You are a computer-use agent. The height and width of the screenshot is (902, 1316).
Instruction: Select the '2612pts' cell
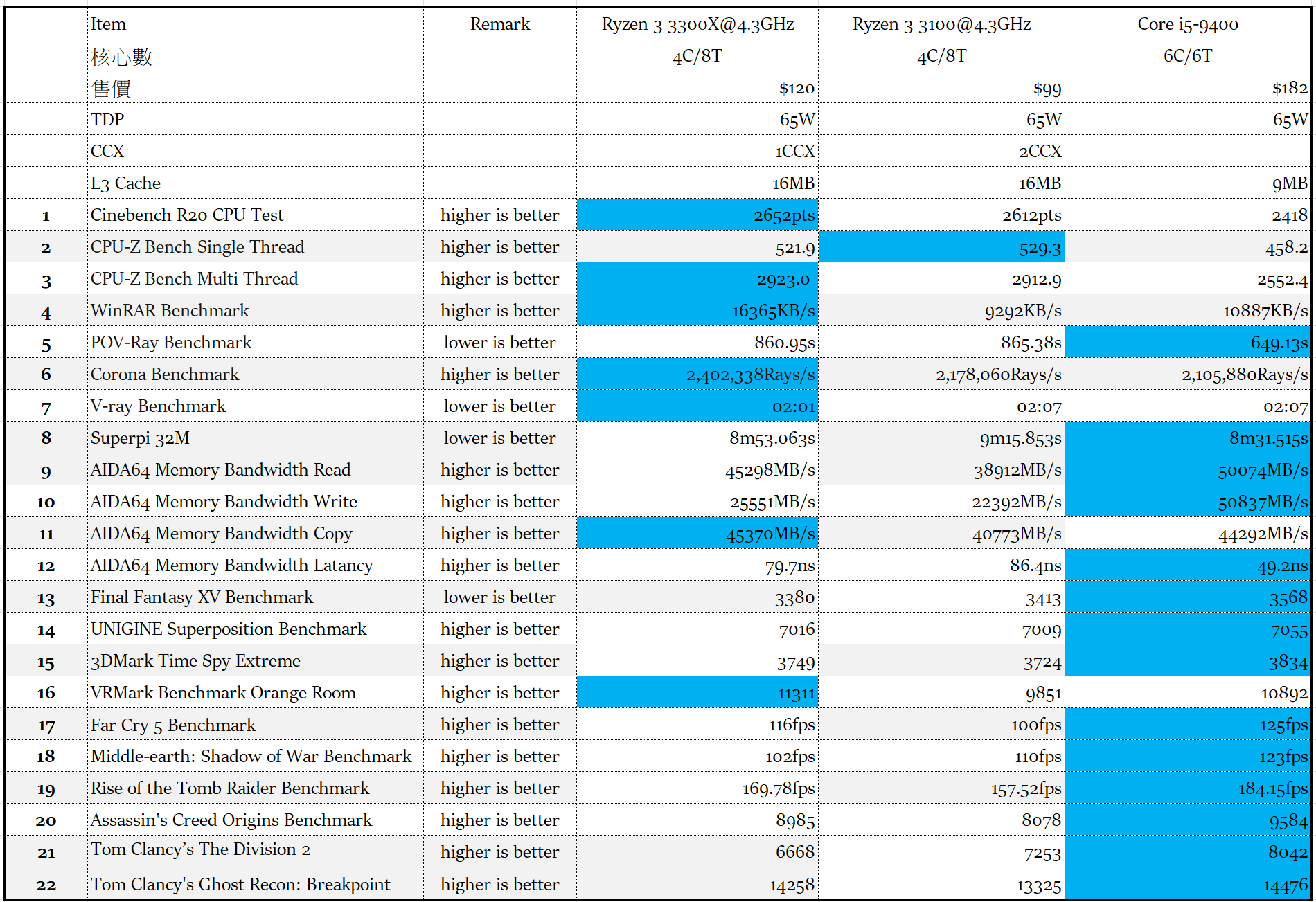[x=941, y=215]
